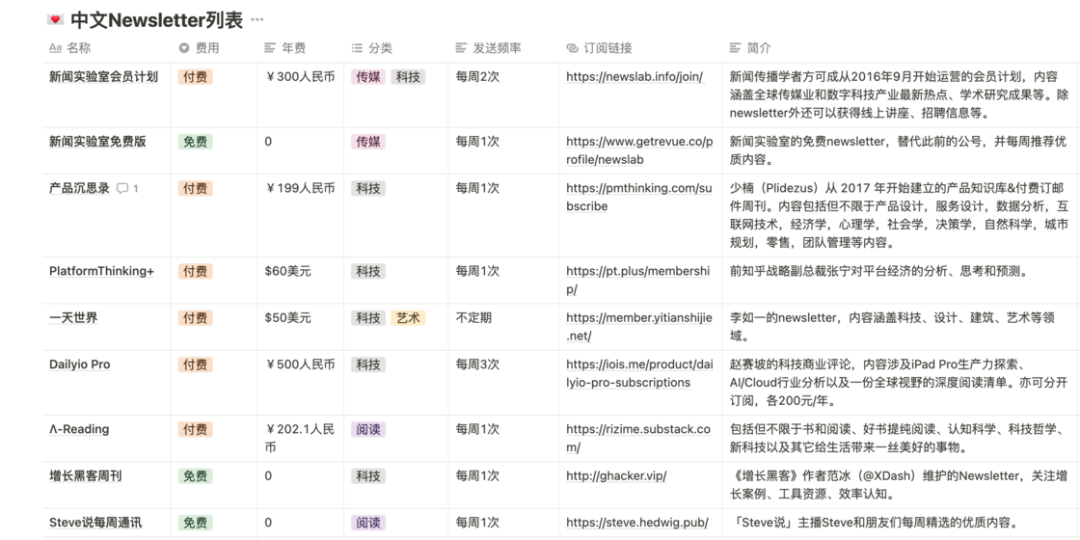The image size is (1080, 540).
Task: Click the 付费 tag in 一天世界 row
Action: click(196, 318)
